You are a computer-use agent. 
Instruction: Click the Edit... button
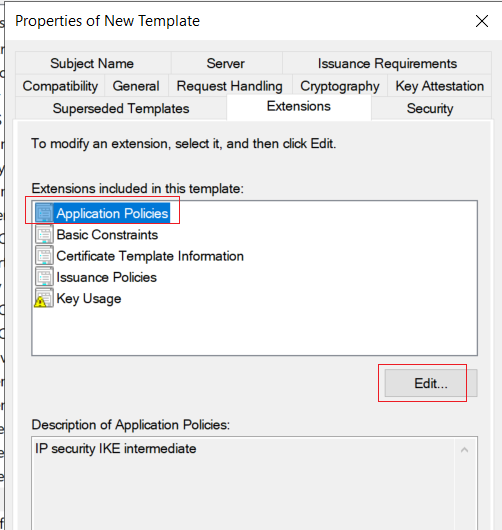point(431,383)
